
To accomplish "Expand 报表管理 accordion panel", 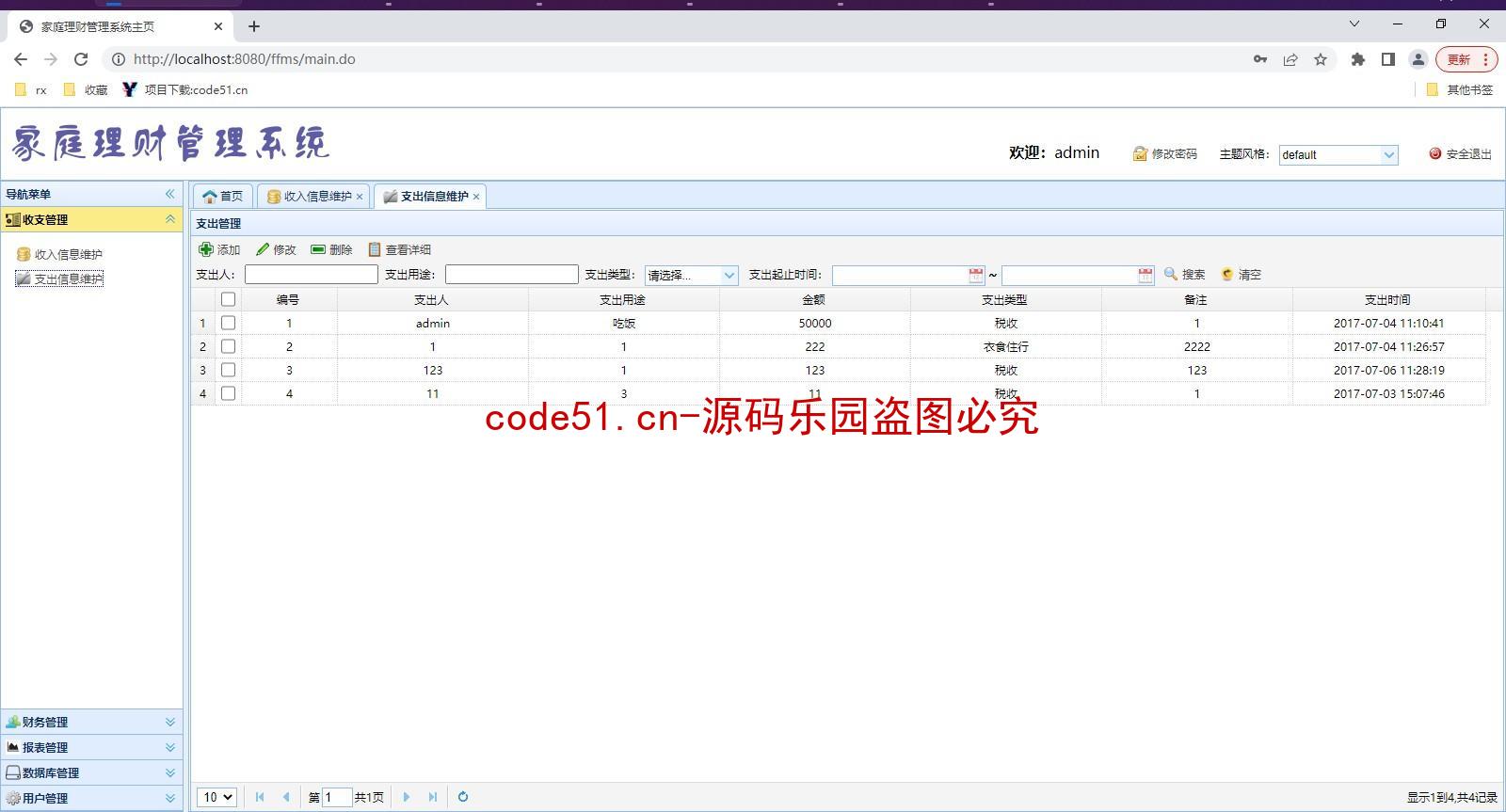I will pyautogui.click(x=170, y=747).
